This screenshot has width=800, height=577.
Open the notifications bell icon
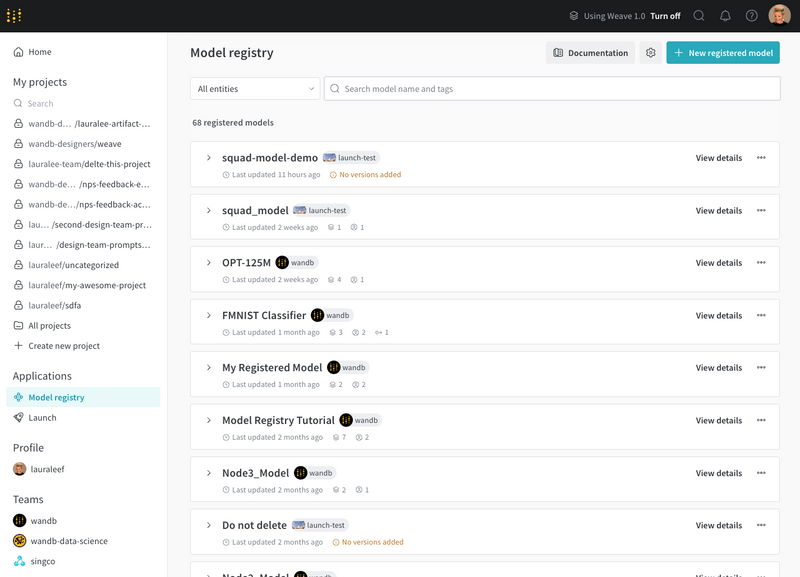tap(725, 16)
